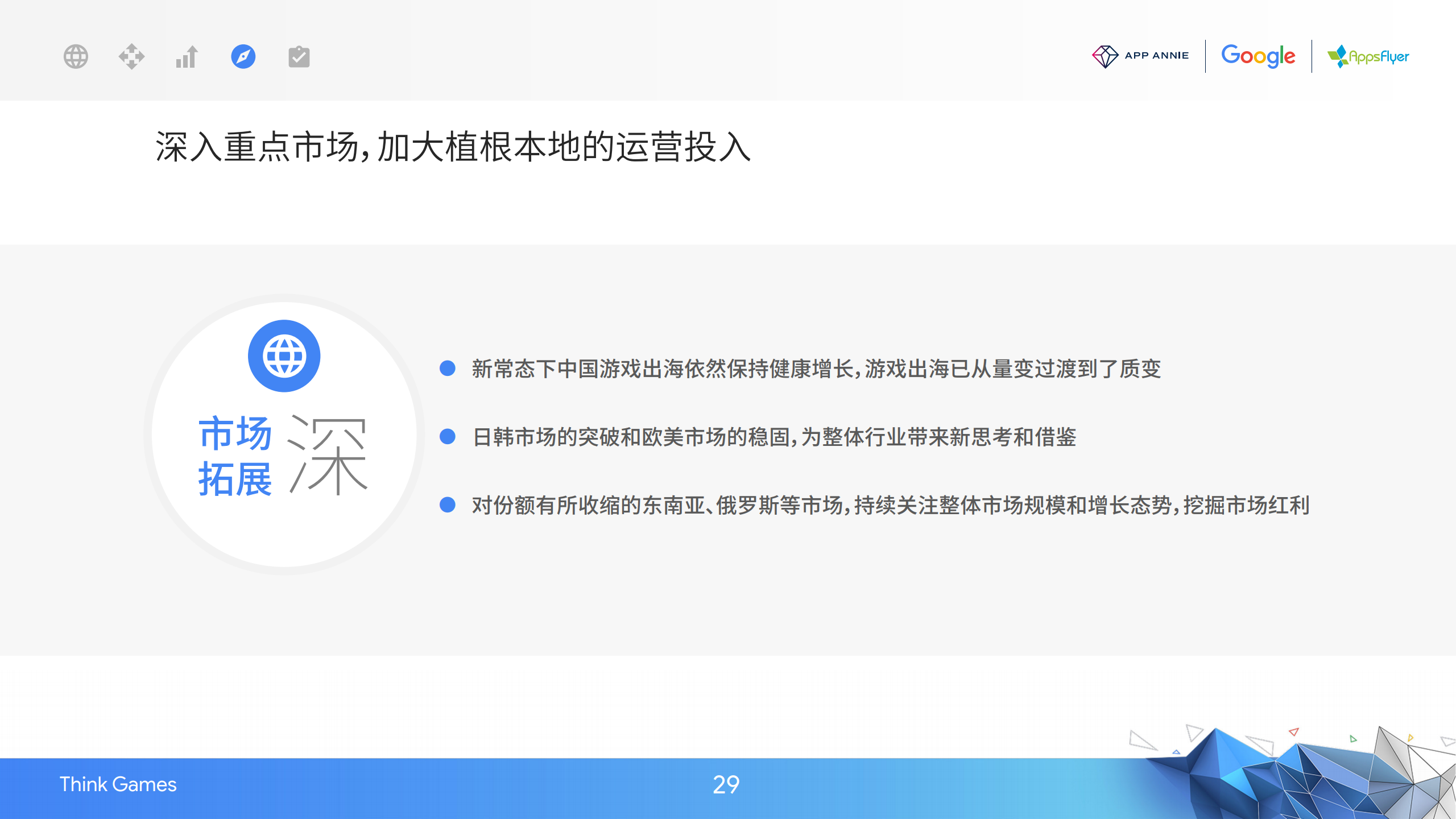Screen dimensions: 1456x819
Task: Click the Think Games footer text
Action: pos(118,784)
